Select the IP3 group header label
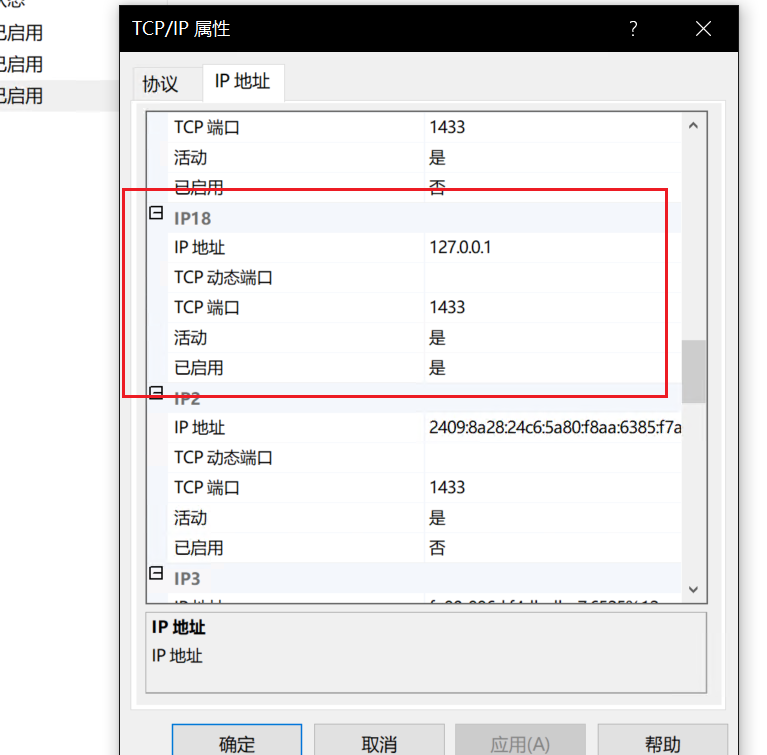This screenshot has height=755, width=767. click(187, 578)
